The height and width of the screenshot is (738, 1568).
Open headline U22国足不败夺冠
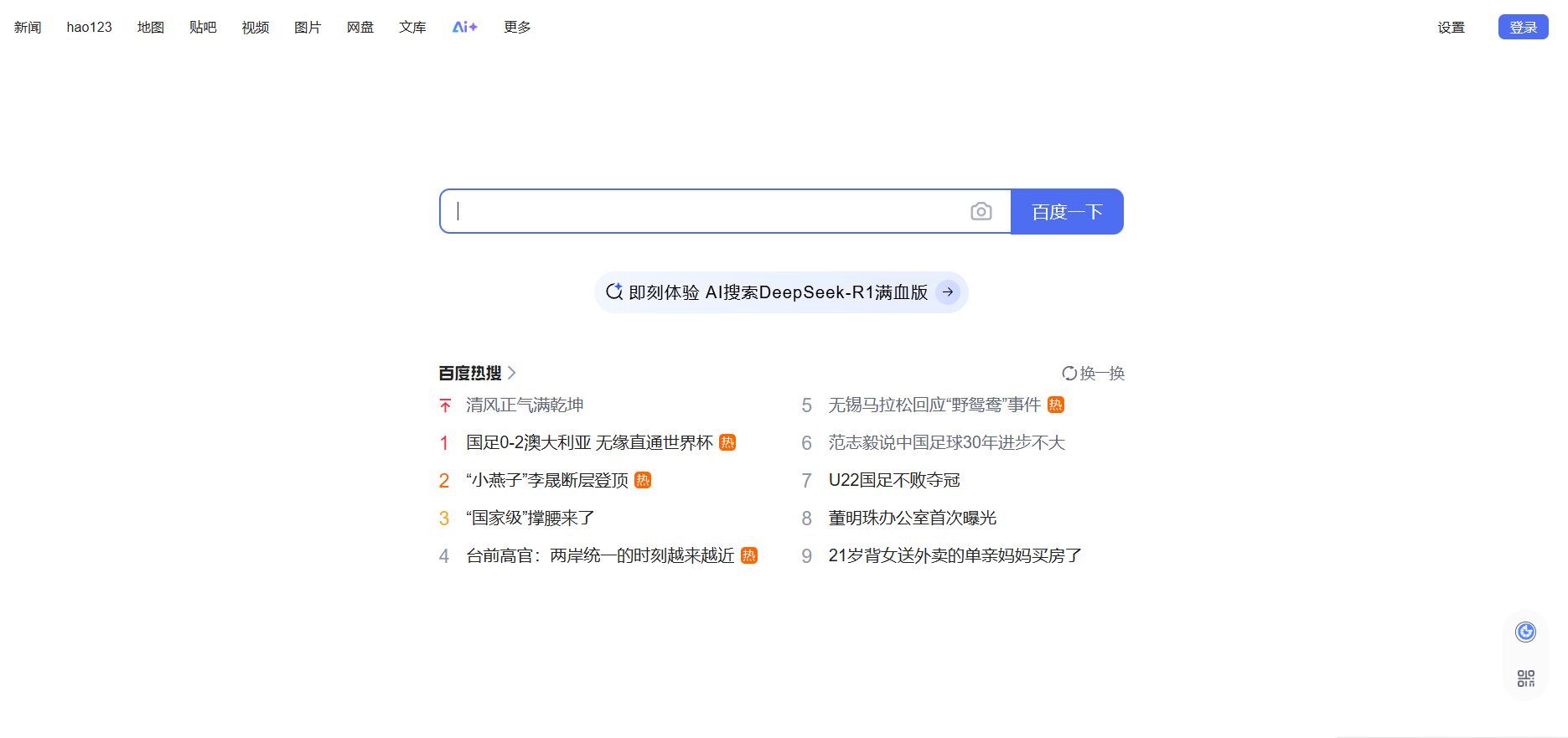coord(894,480)
